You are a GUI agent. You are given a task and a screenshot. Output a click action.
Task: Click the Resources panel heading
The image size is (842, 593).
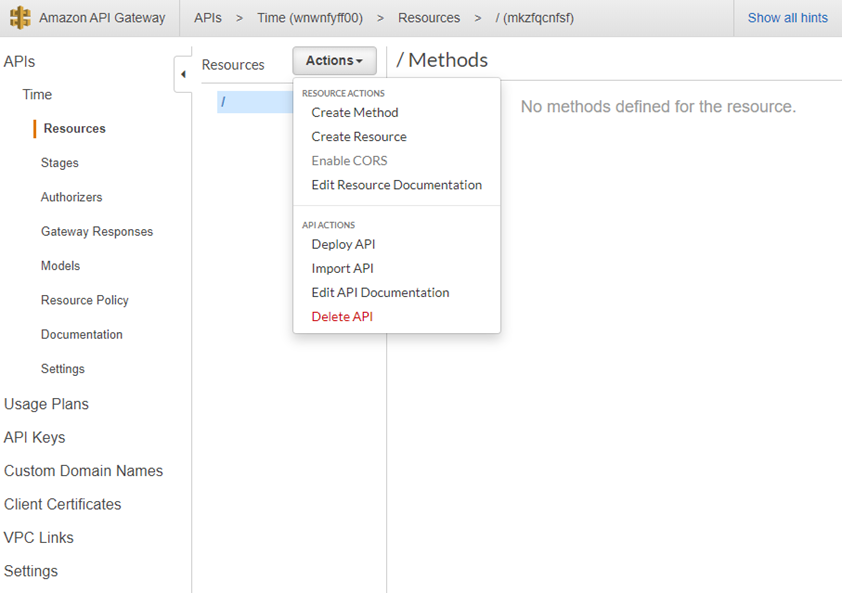point(233,65)
